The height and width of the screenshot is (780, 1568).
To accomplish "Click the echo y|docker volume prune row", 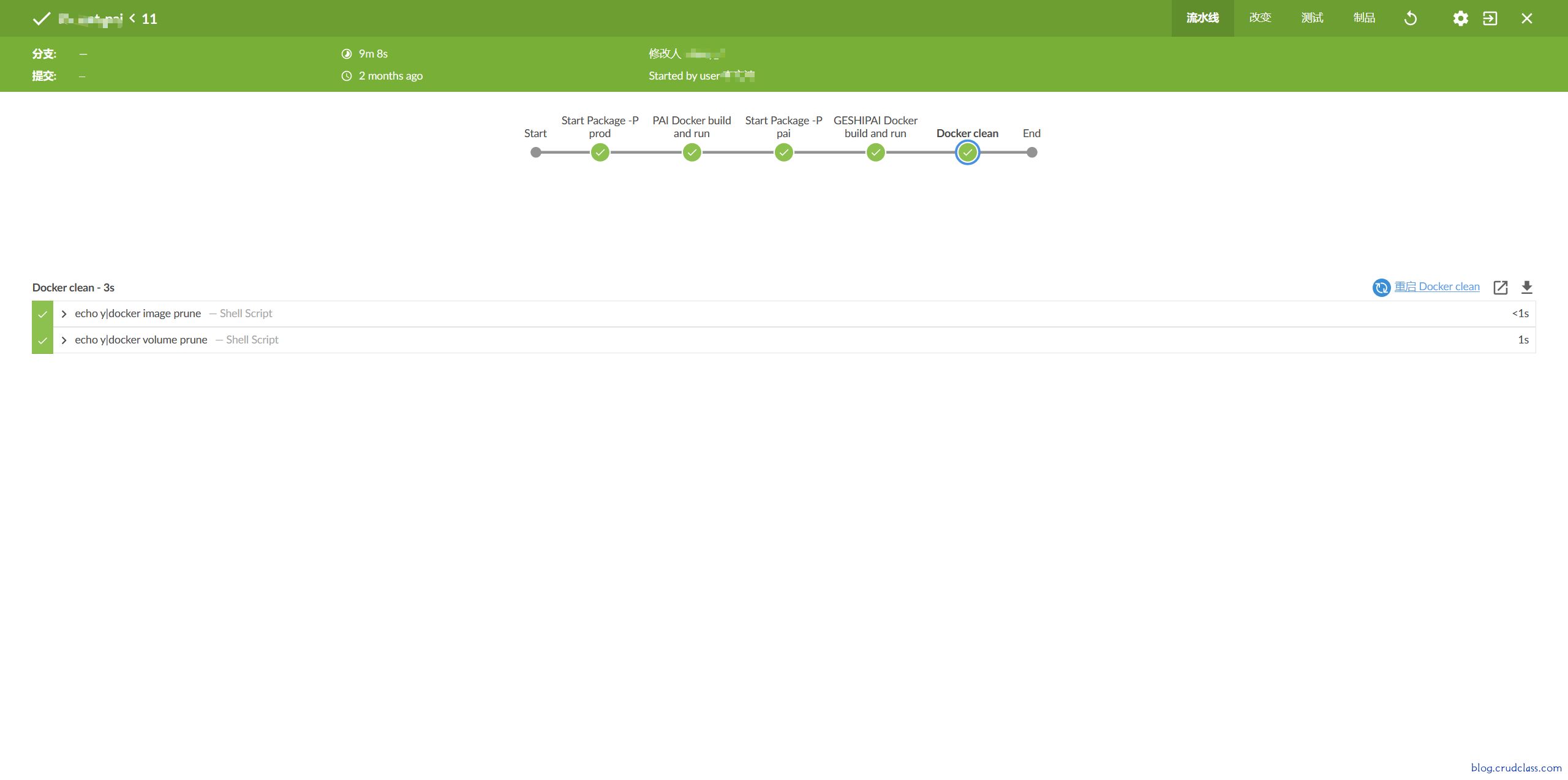I will click(141, 340).
